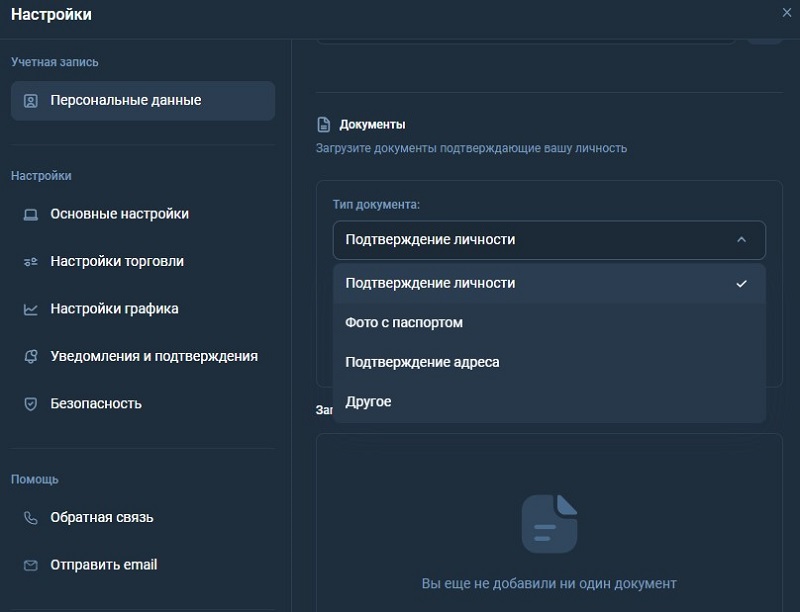Open the Тип документа combo box

coord(548,240)
